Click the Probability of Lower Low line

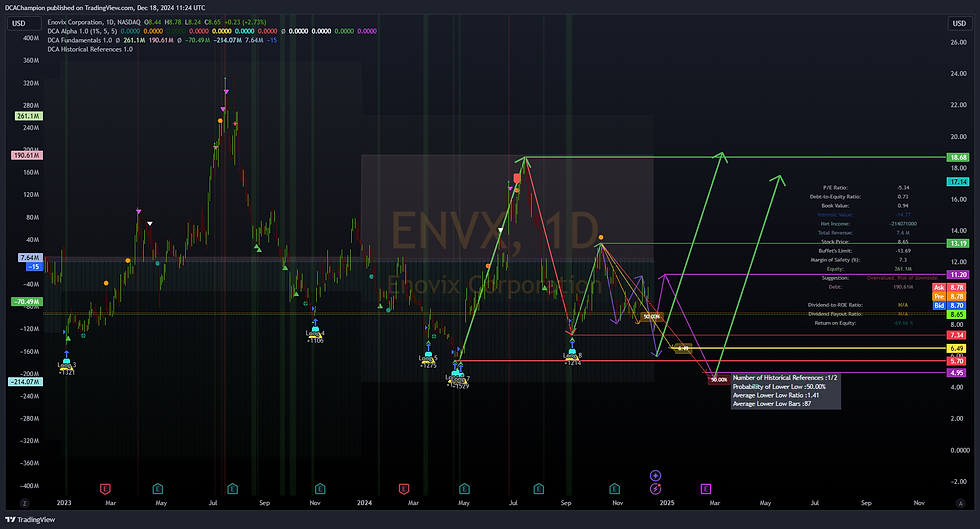tap(779, 386)
